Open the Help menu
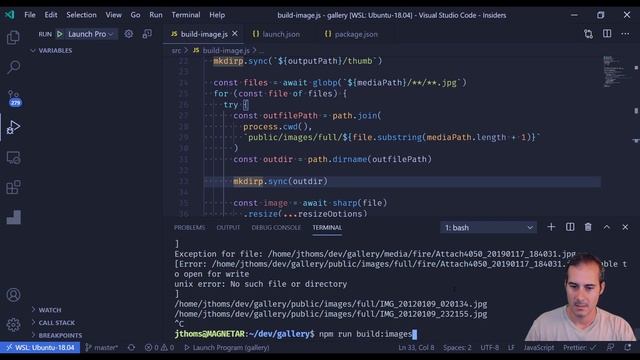This screenshot has height=360, width=640. [x=217, y=15]
